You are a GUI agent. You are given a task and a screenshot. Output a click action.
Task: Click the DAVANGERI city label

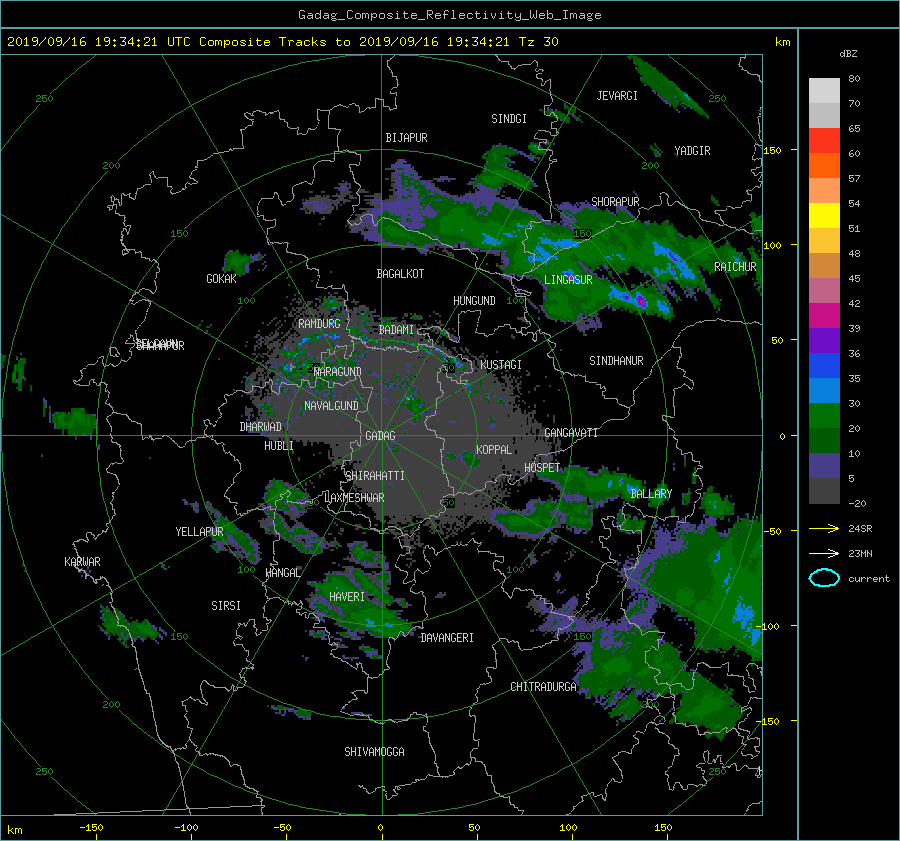(x=447, y=638)
